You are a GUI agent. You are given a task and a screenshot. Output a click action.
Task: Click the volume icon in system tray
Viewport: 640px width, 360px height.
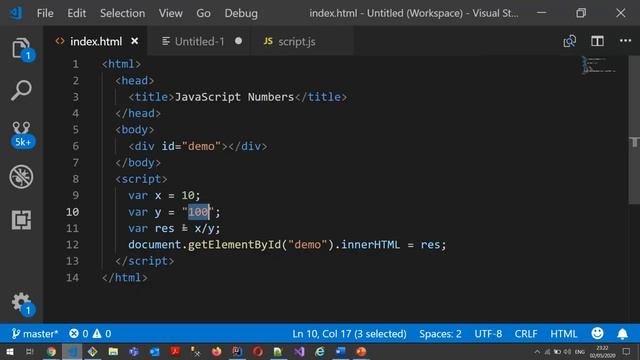(x=567, y=352)
